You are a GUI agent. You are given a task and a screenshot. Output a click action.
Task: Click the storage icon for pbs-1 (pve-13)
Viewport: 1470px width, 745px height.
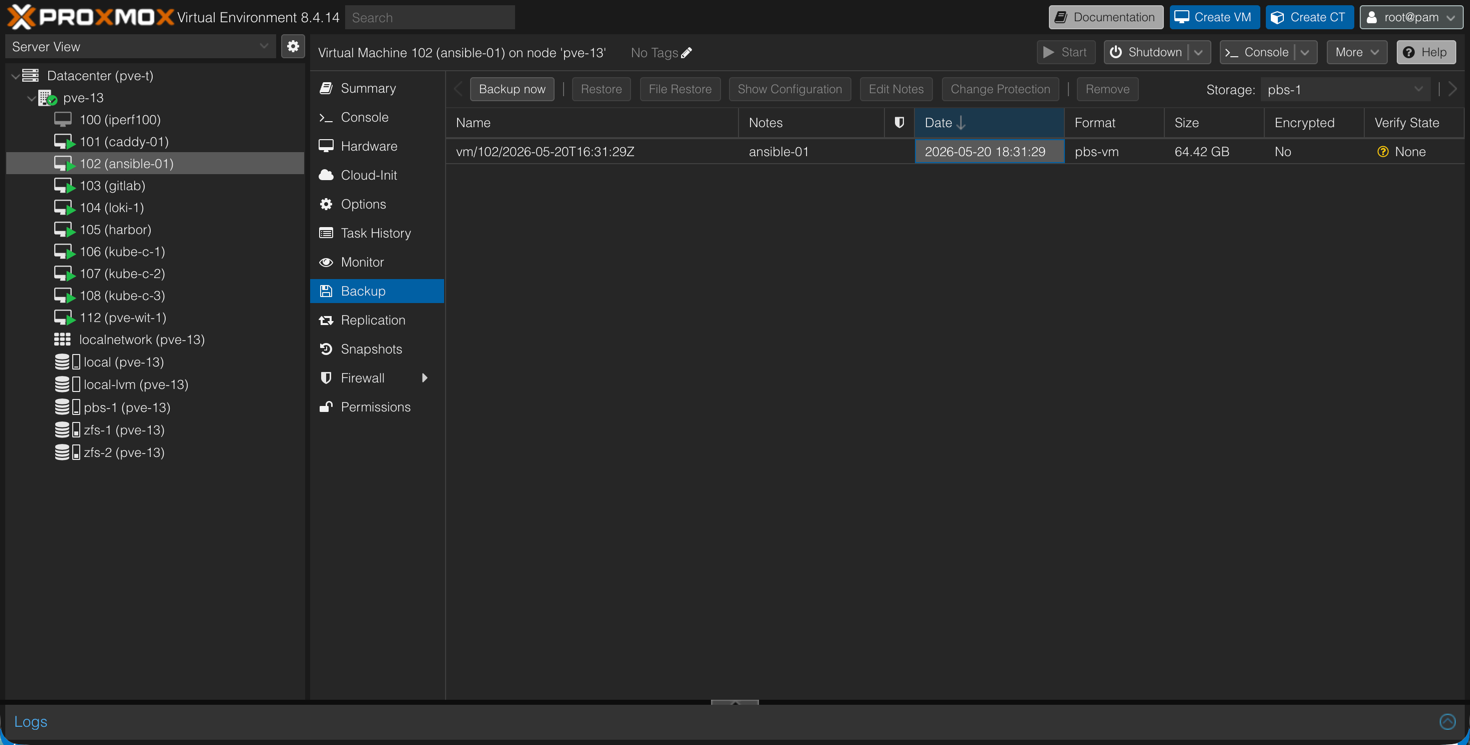[x=67, y=408]
